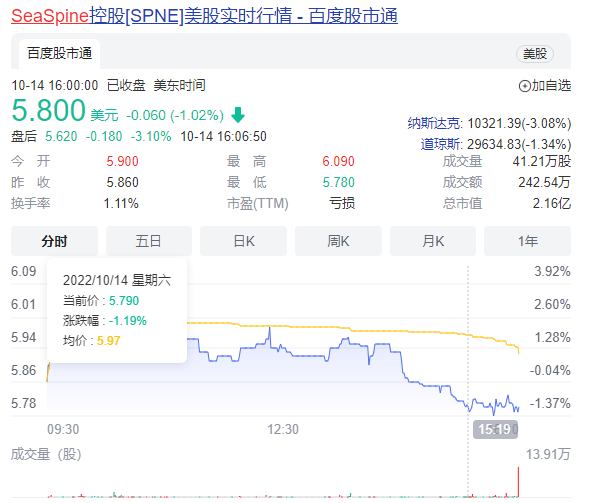The image size is (610, 503).
Task: Switch to the 日K chart tab
Action: 244,241
